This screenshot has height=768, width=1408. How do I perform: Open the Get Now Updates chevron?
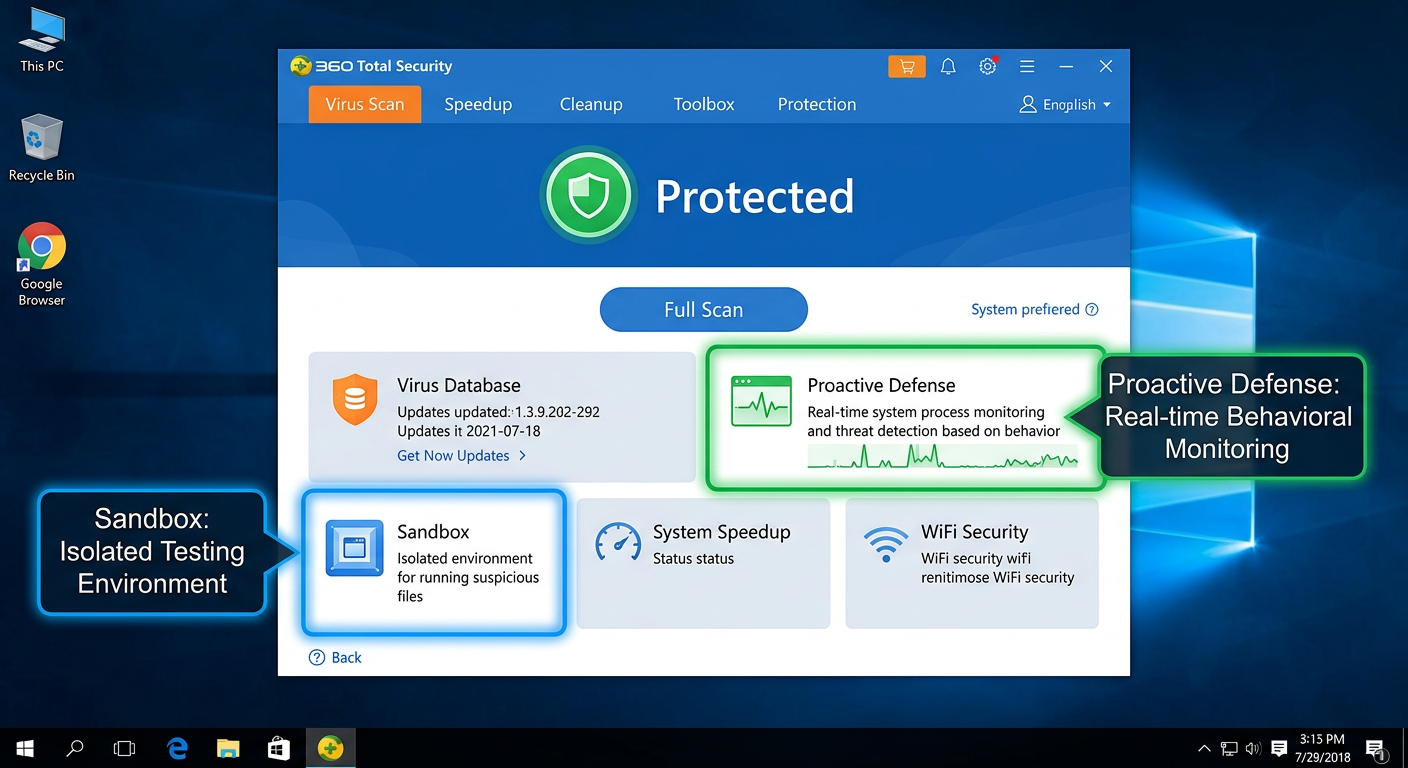pyautogui.click(x=521, y=455)
